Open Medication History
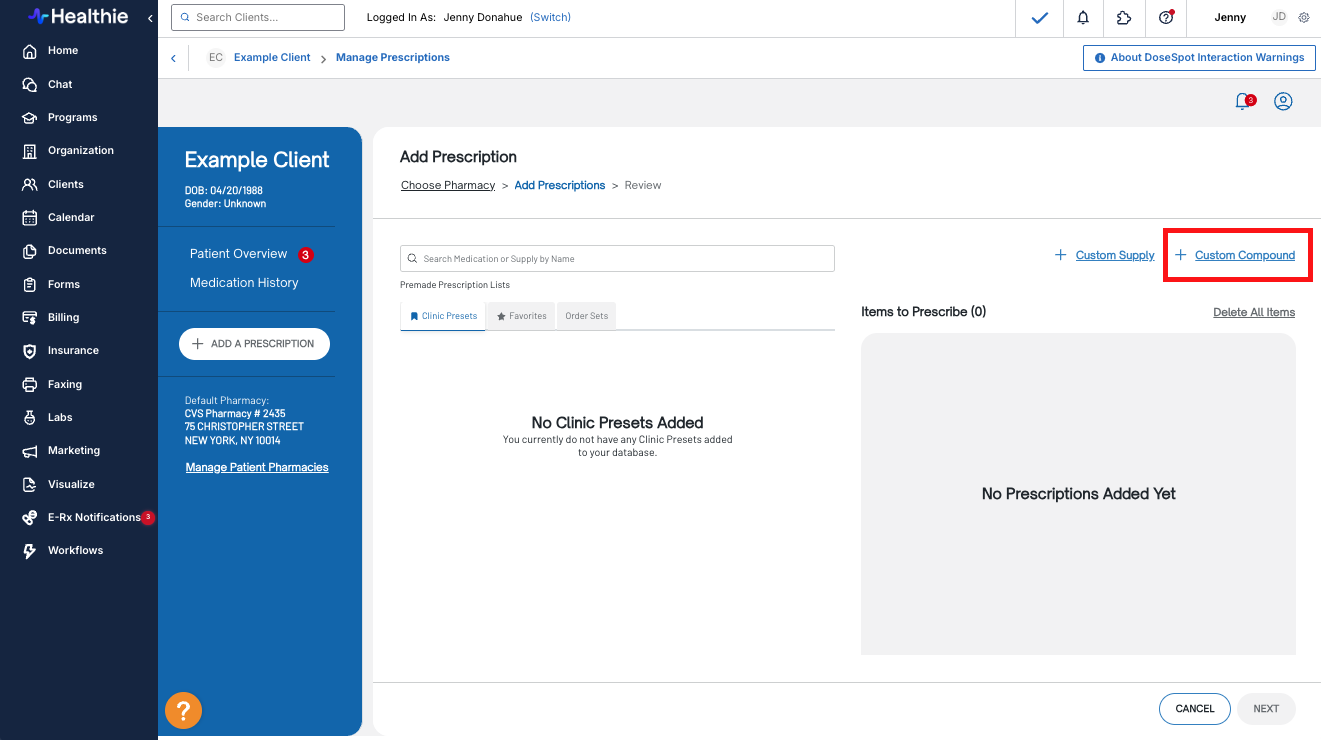Viewport: 1321px width, 740px height. coord(244,283)
